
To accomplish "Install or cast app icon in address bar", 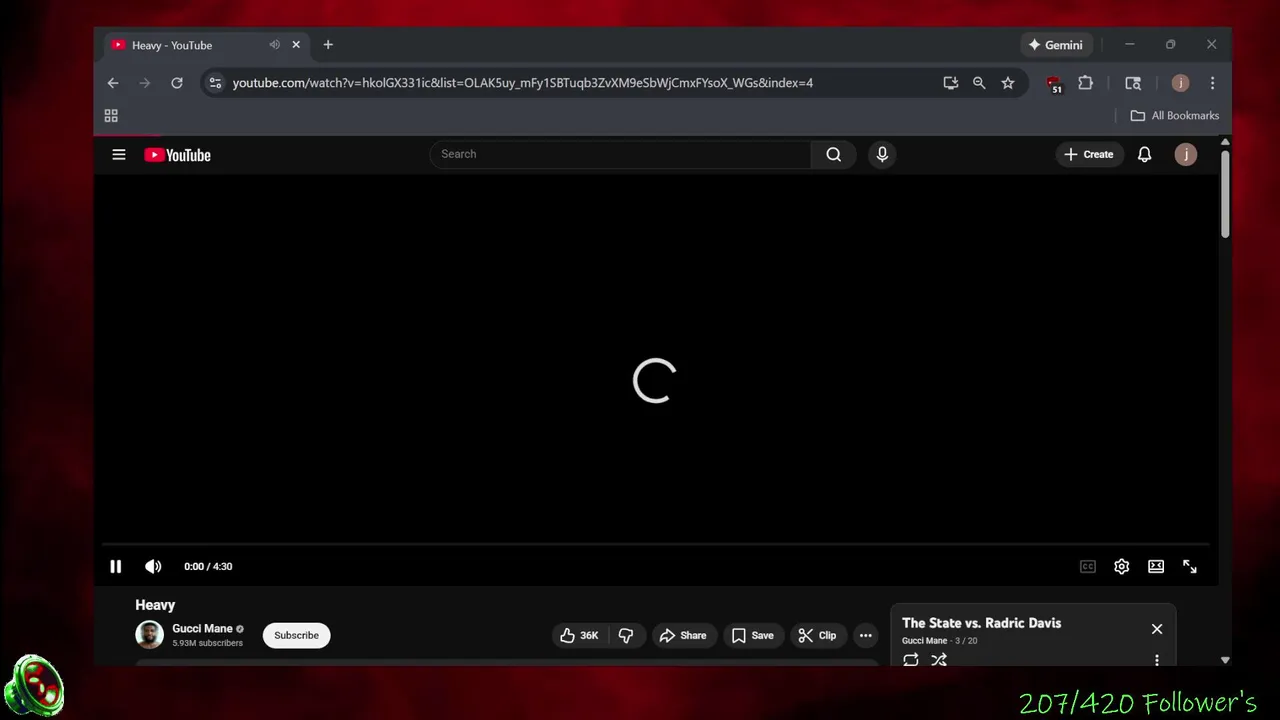I will click(x=951, y=83).
